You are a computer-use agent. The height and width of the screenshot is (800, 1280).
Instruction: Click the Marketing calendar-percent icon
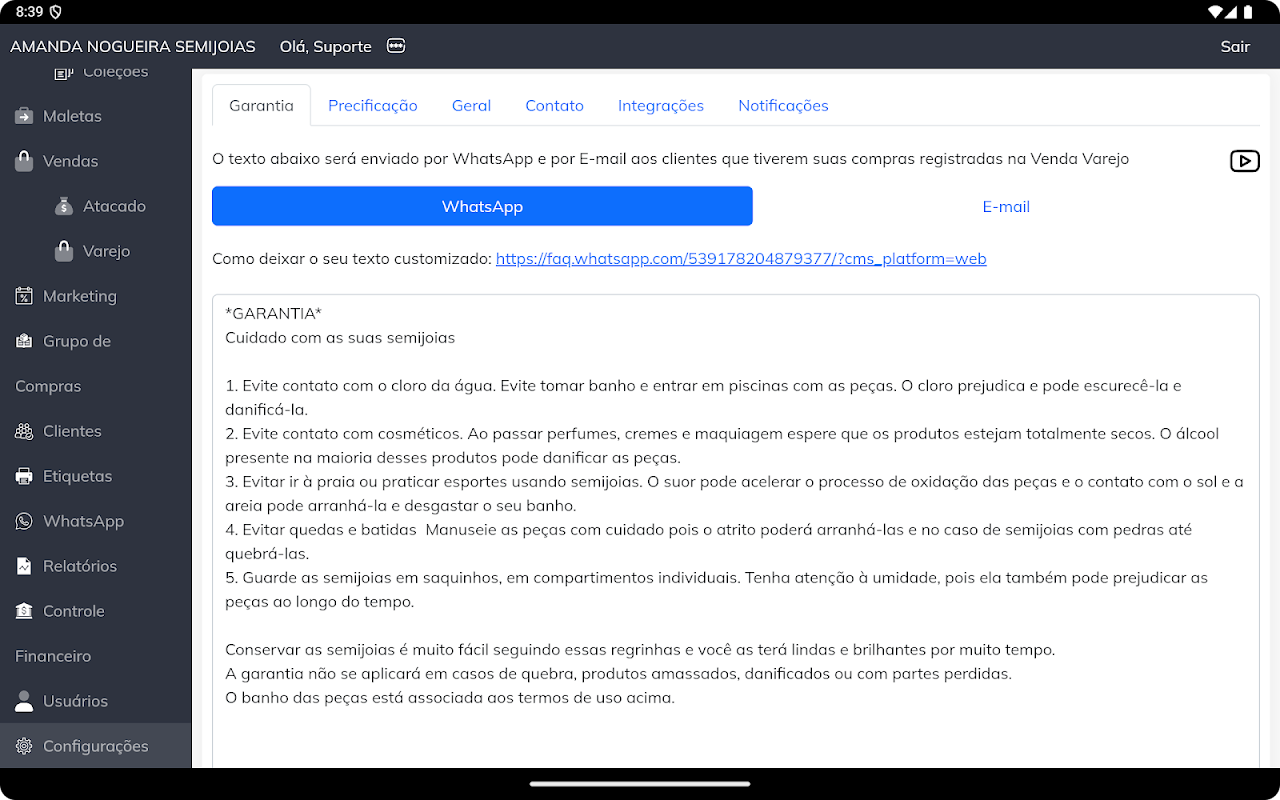pyautogui.click(x=24, y=296)
